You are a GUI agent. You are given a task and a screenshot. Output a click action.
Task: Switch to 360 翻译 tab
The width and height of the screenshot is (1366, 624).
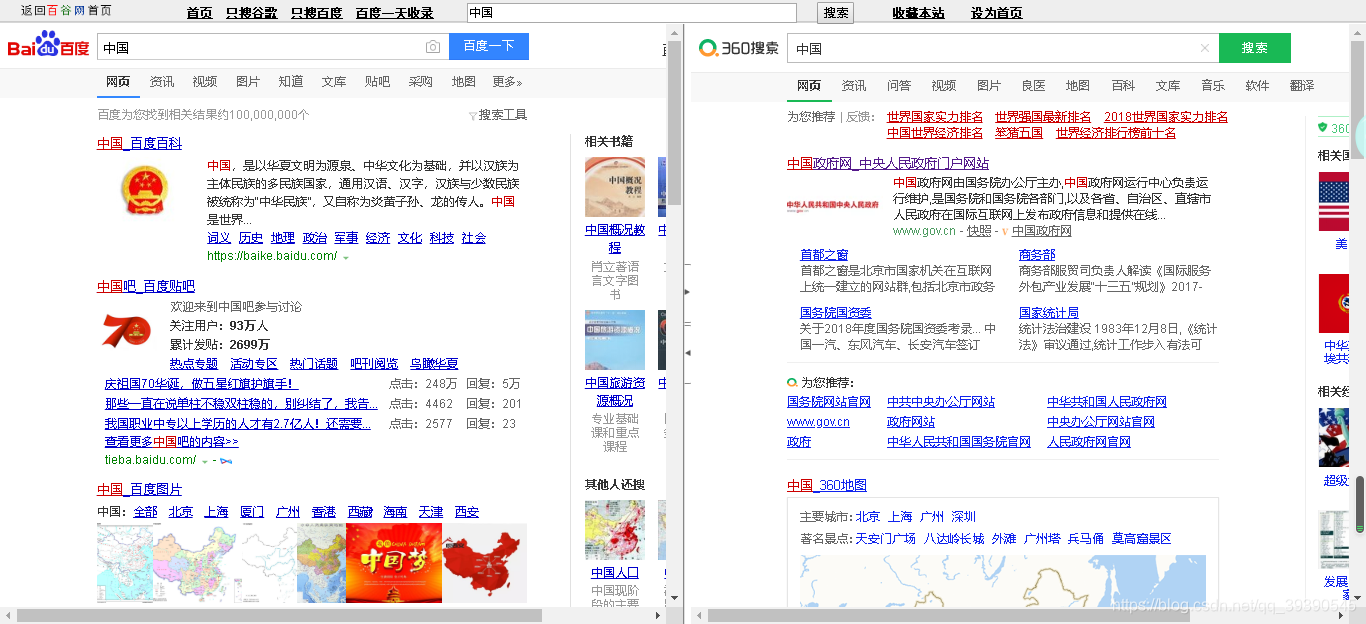[1302, 86]
